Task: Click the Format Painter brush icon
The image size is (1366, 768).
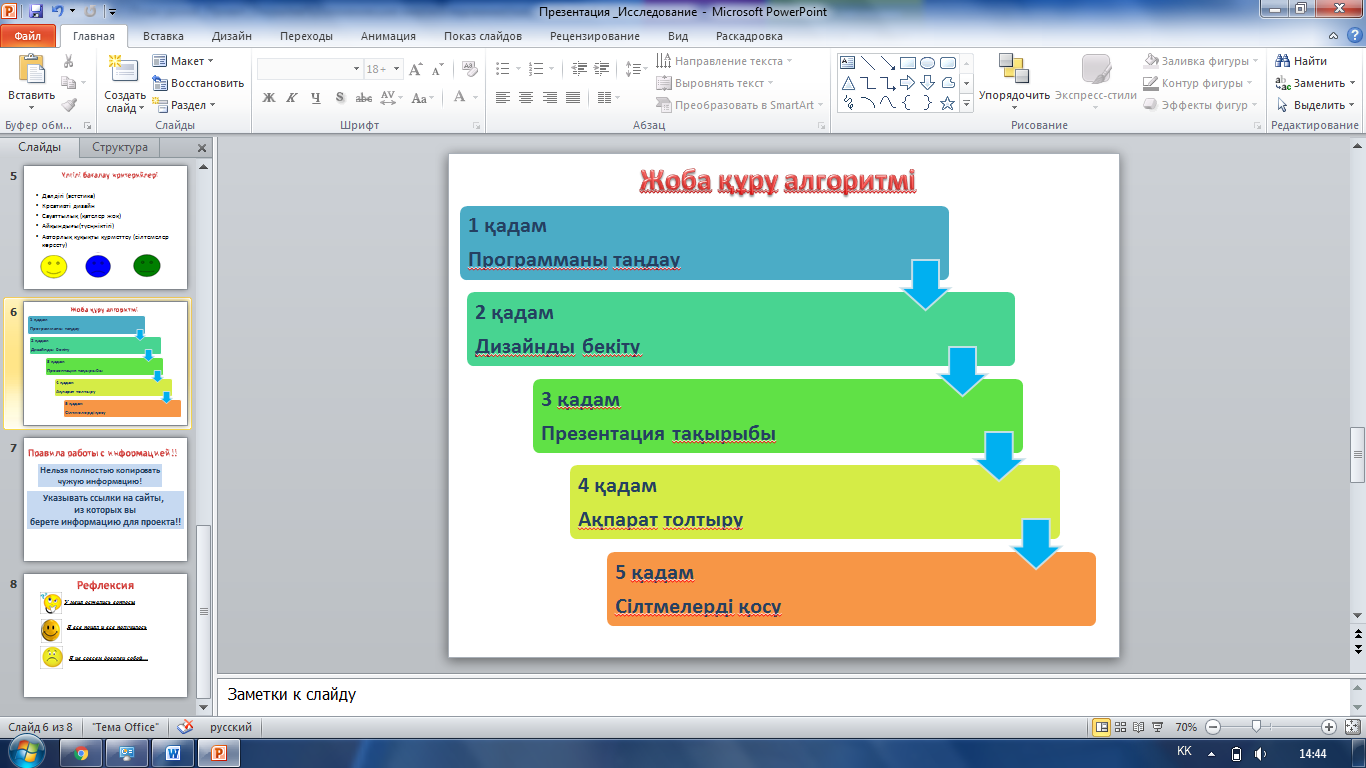Action: [x=69, y=104]
